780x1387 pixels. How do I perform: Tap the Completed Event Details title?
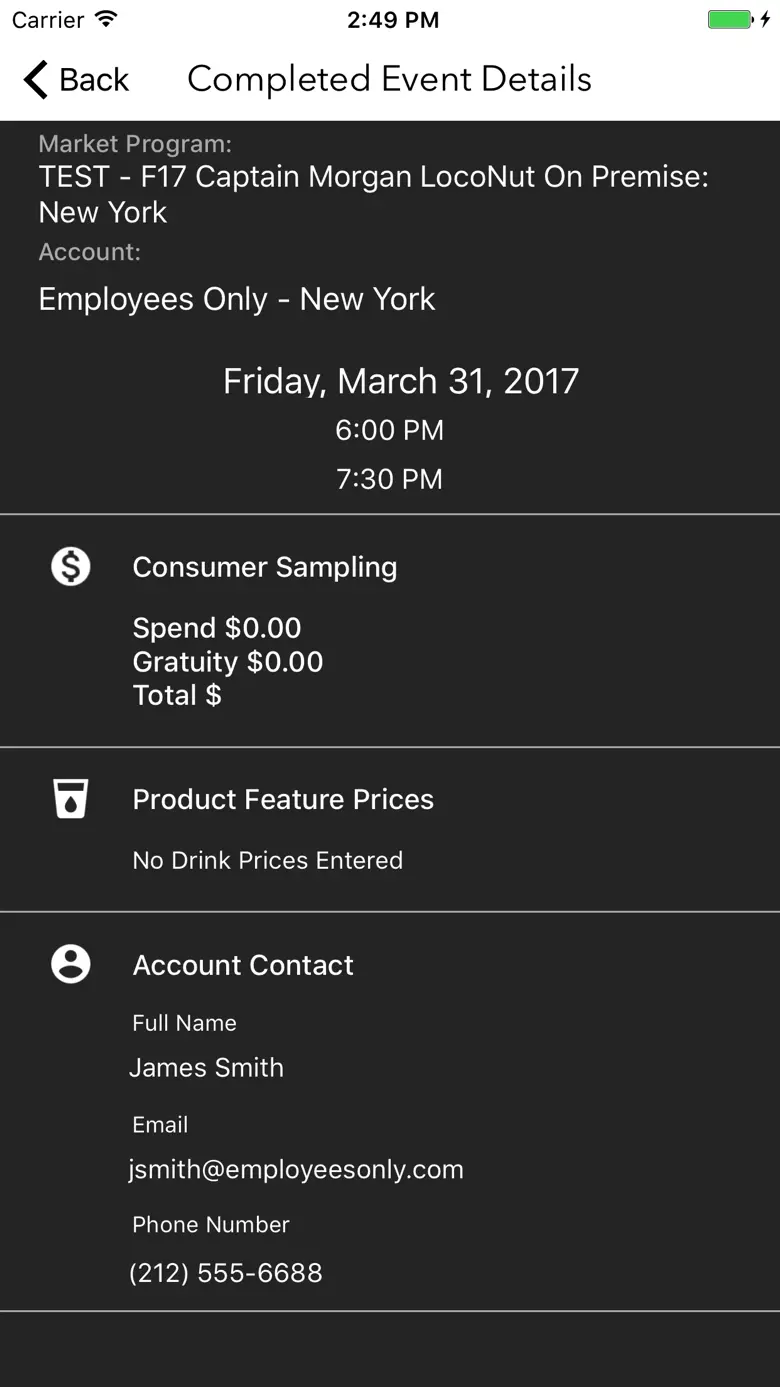point(389,79)
